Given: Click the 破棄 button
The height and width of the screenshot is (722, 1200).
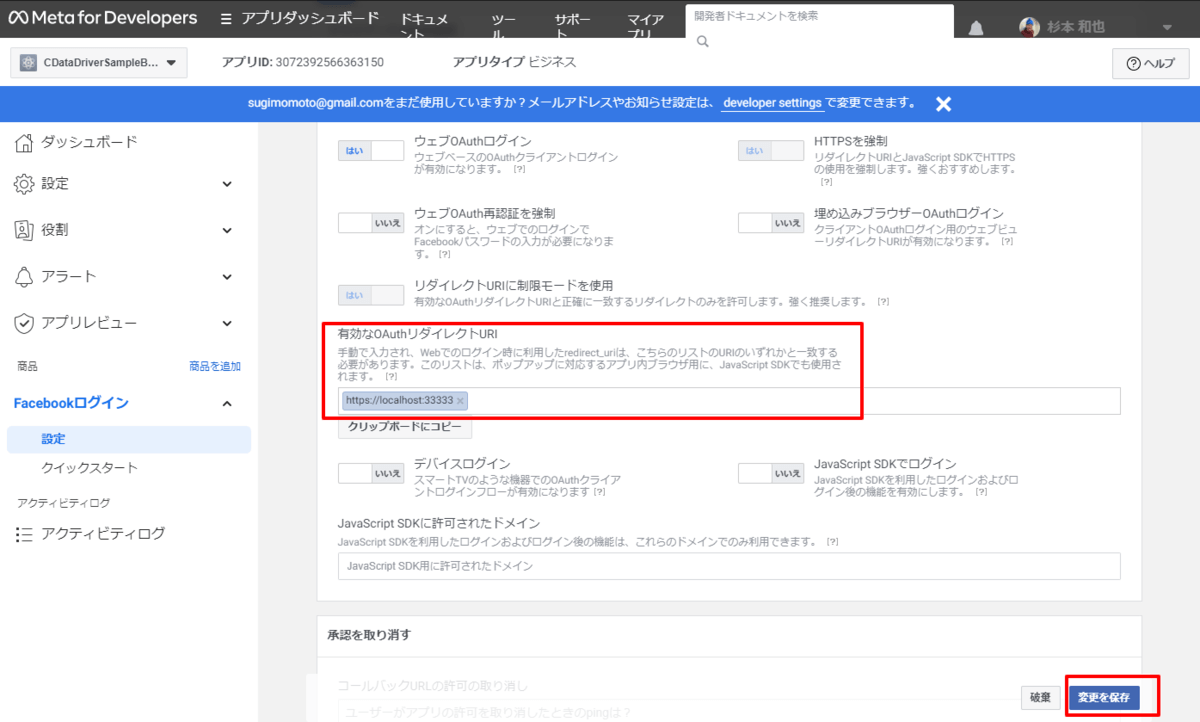Looking at the screenshot, I should click(x=1040, y=698).
